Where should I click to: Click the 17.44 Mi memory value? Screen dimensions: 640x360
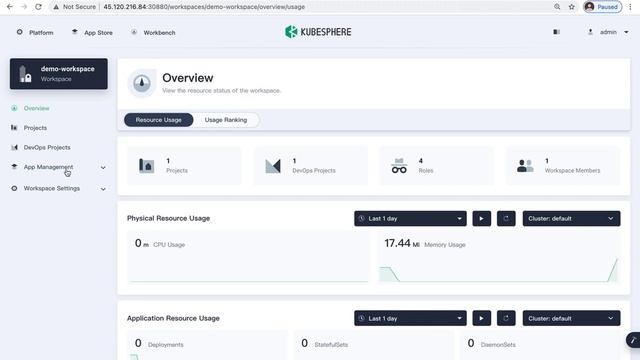pos(402,243)
